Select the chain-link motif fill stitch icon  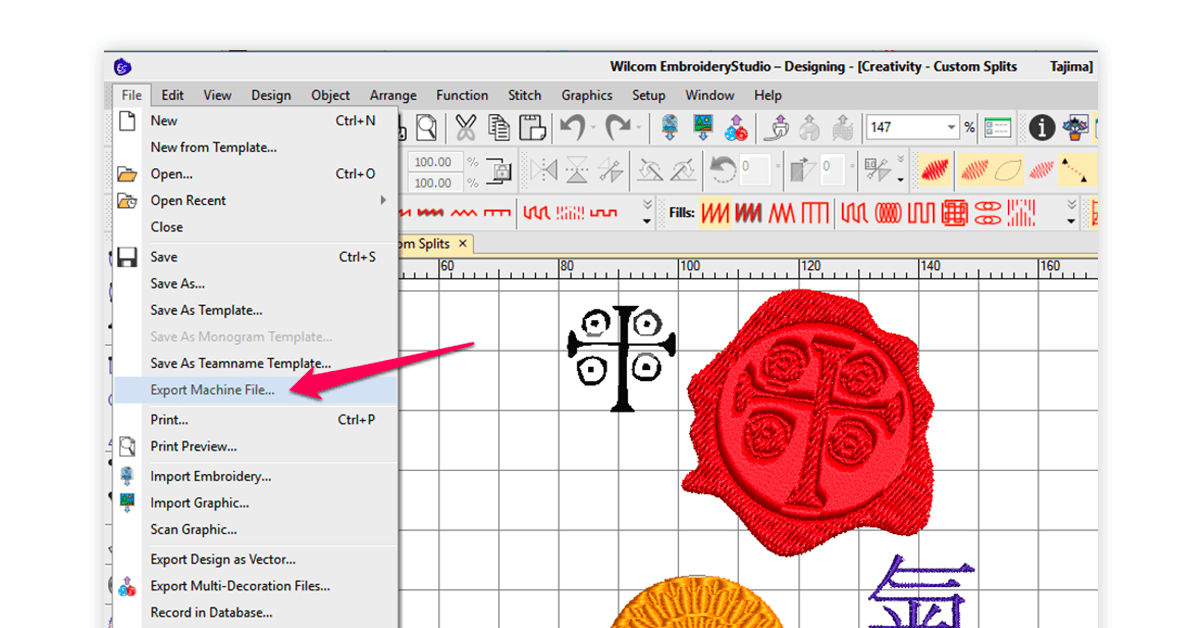click(988, 213)
